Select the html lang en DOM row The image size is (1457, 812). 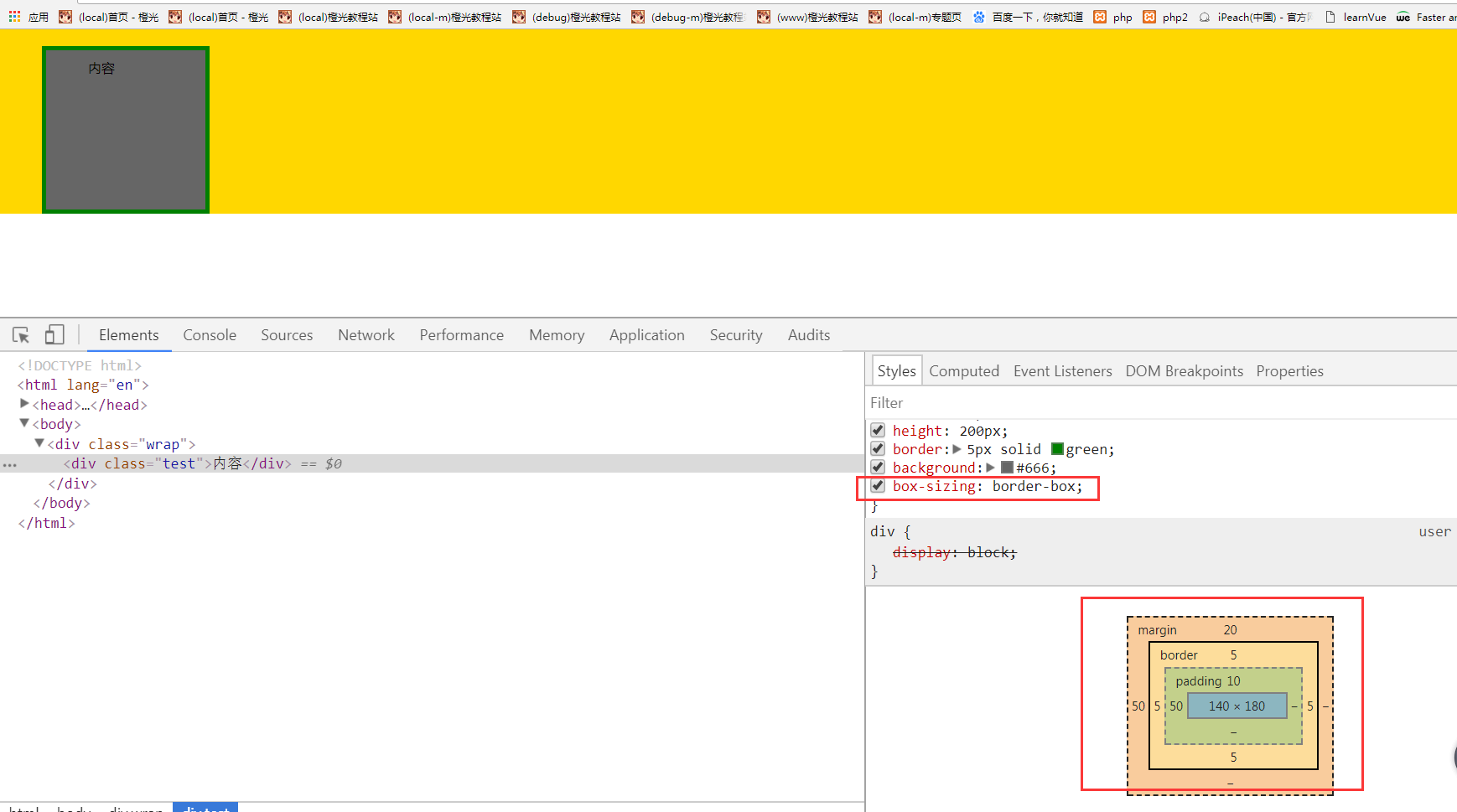[83, 385]
